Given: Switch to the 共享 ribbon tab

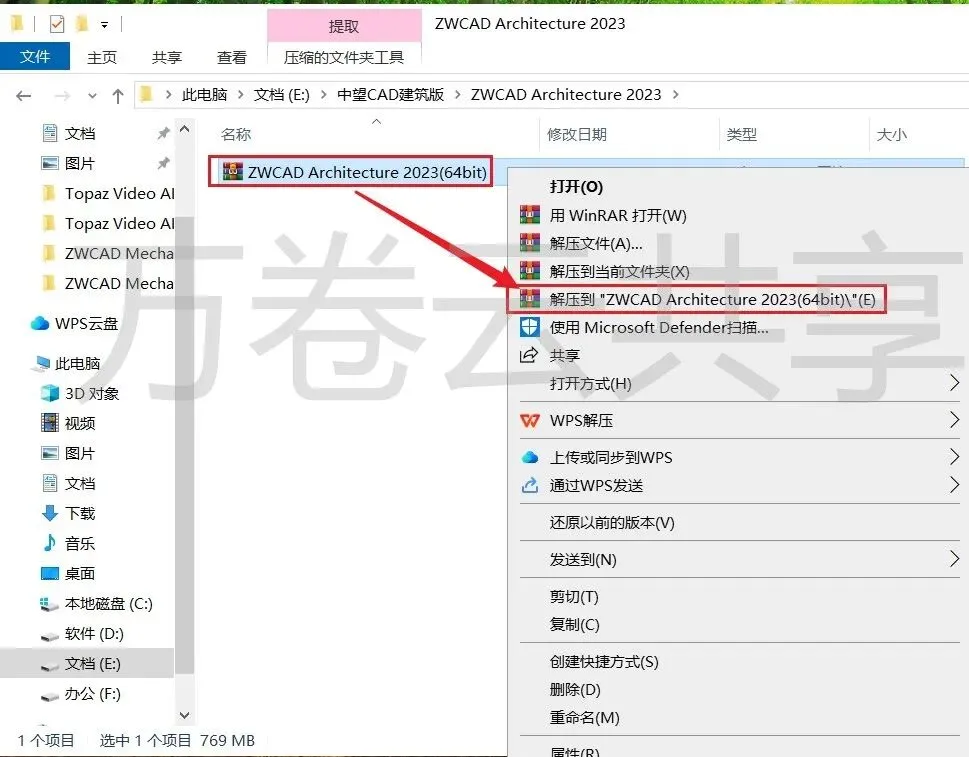Looking at the screenshot, I should coord(167,57).
